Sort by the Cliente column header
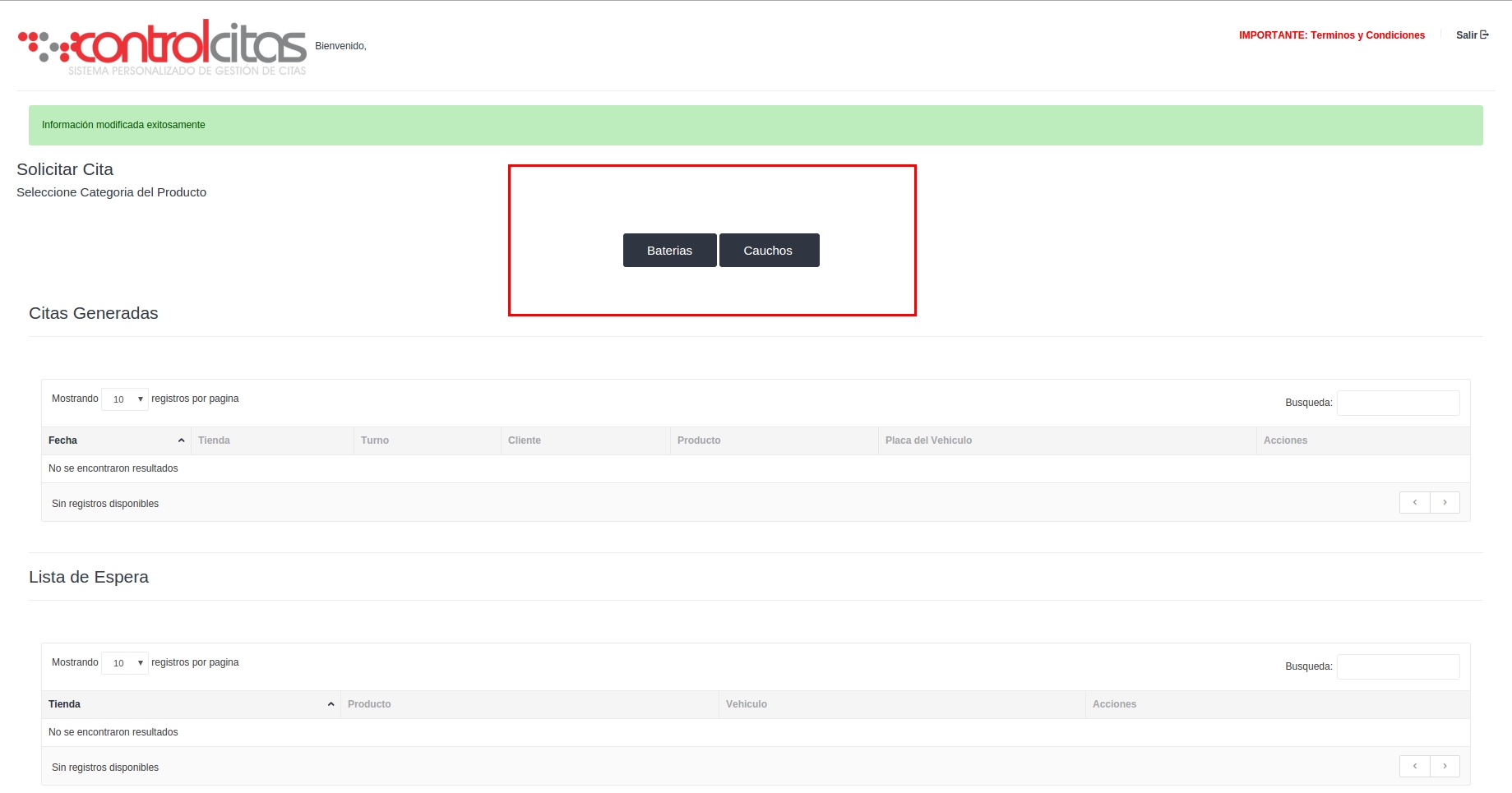Image resolution: width=1512 pixels, height=793 pixels. point(585,440)
